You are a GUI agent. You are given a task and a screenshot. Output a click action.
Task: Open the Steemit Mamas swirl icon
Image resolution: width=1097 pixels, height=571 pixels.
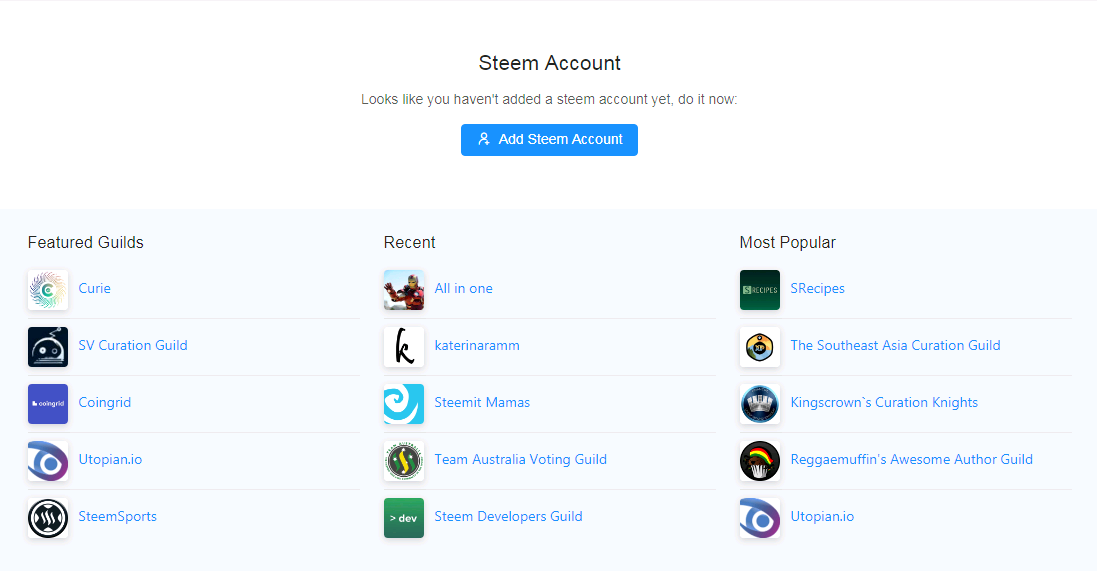tap(404, 404)
